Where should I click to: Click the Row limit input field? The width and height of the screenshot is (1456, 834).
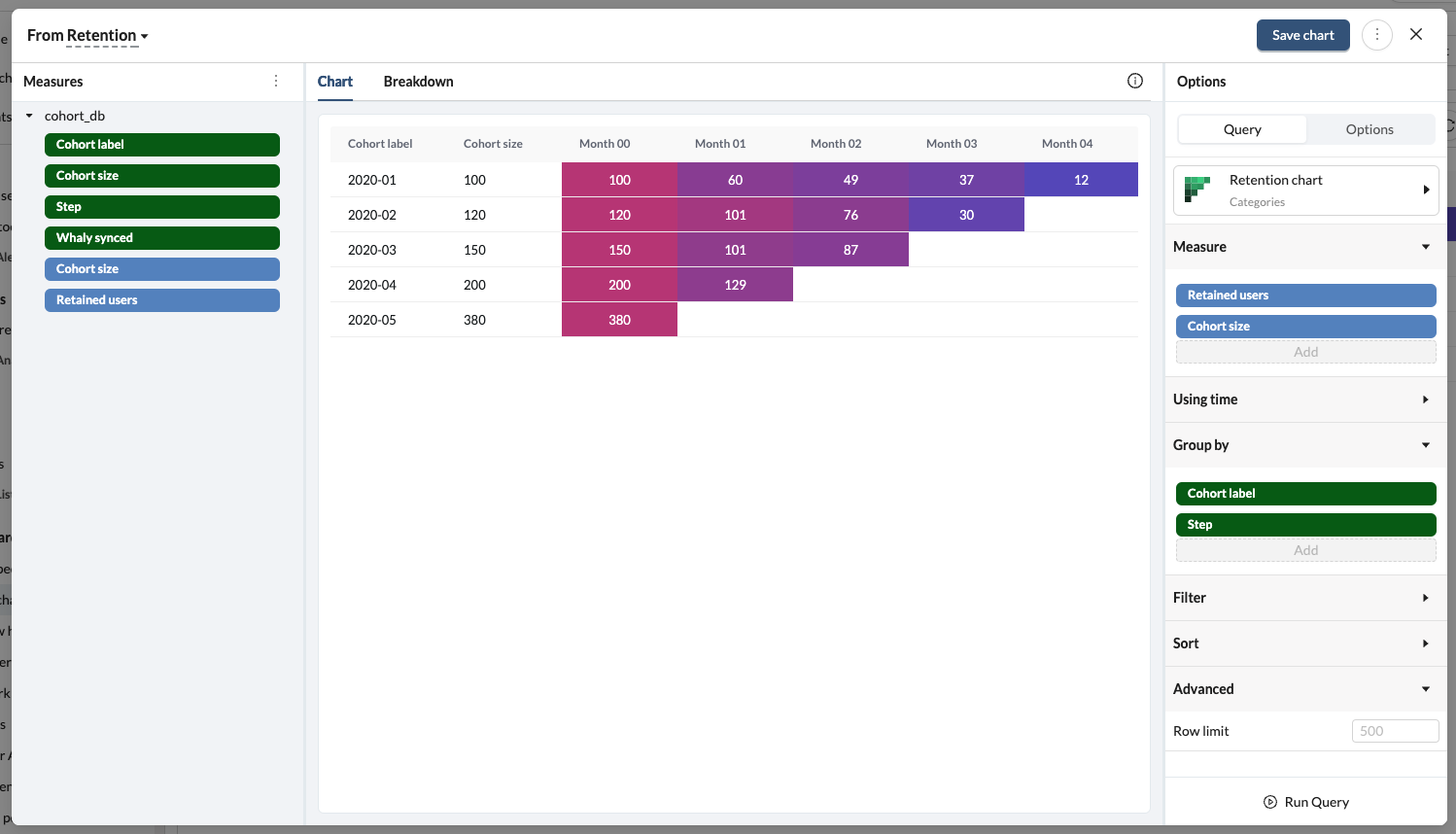1394,731
